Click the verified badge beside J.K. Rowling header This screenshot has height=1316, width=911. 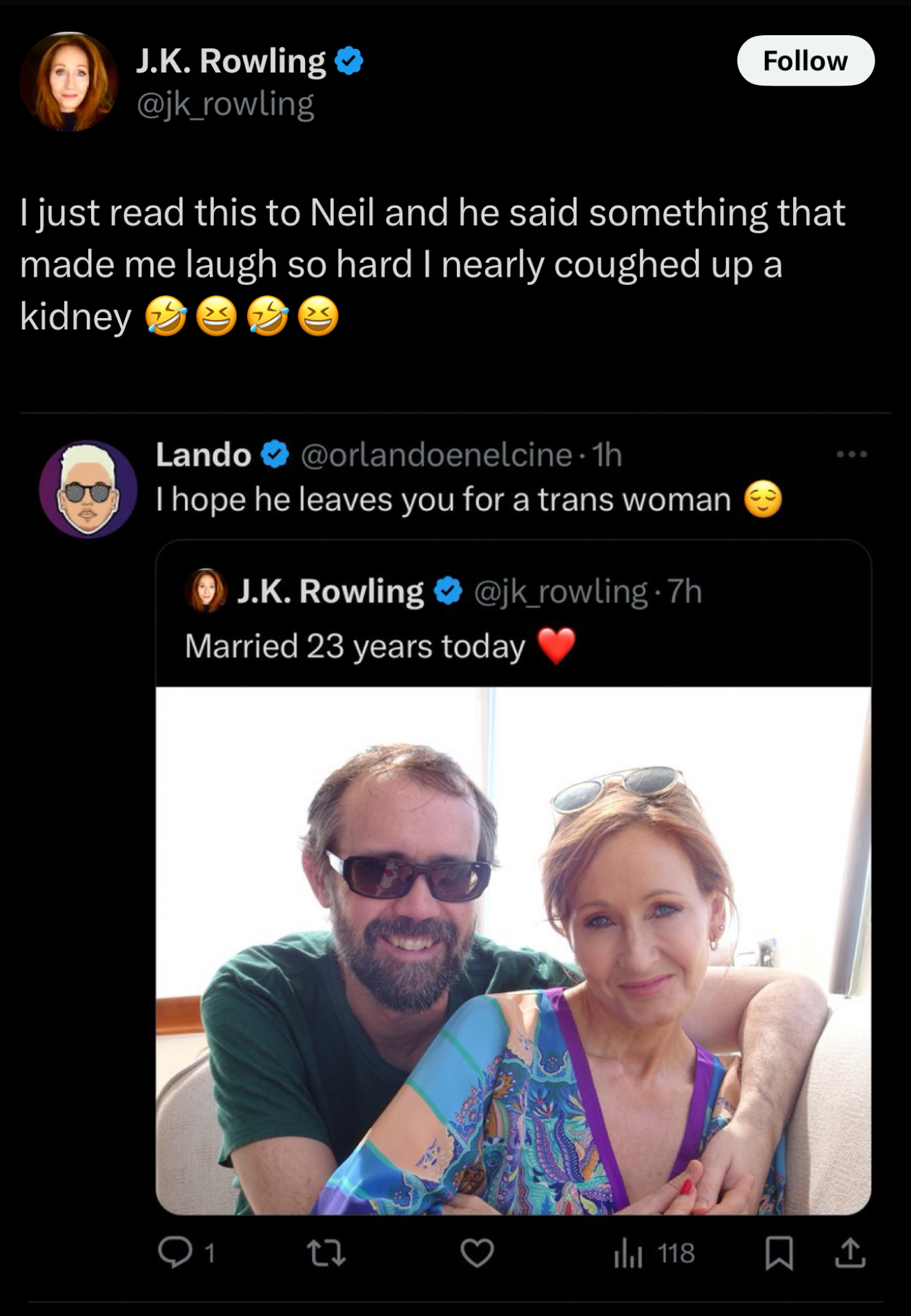point(349,61)
